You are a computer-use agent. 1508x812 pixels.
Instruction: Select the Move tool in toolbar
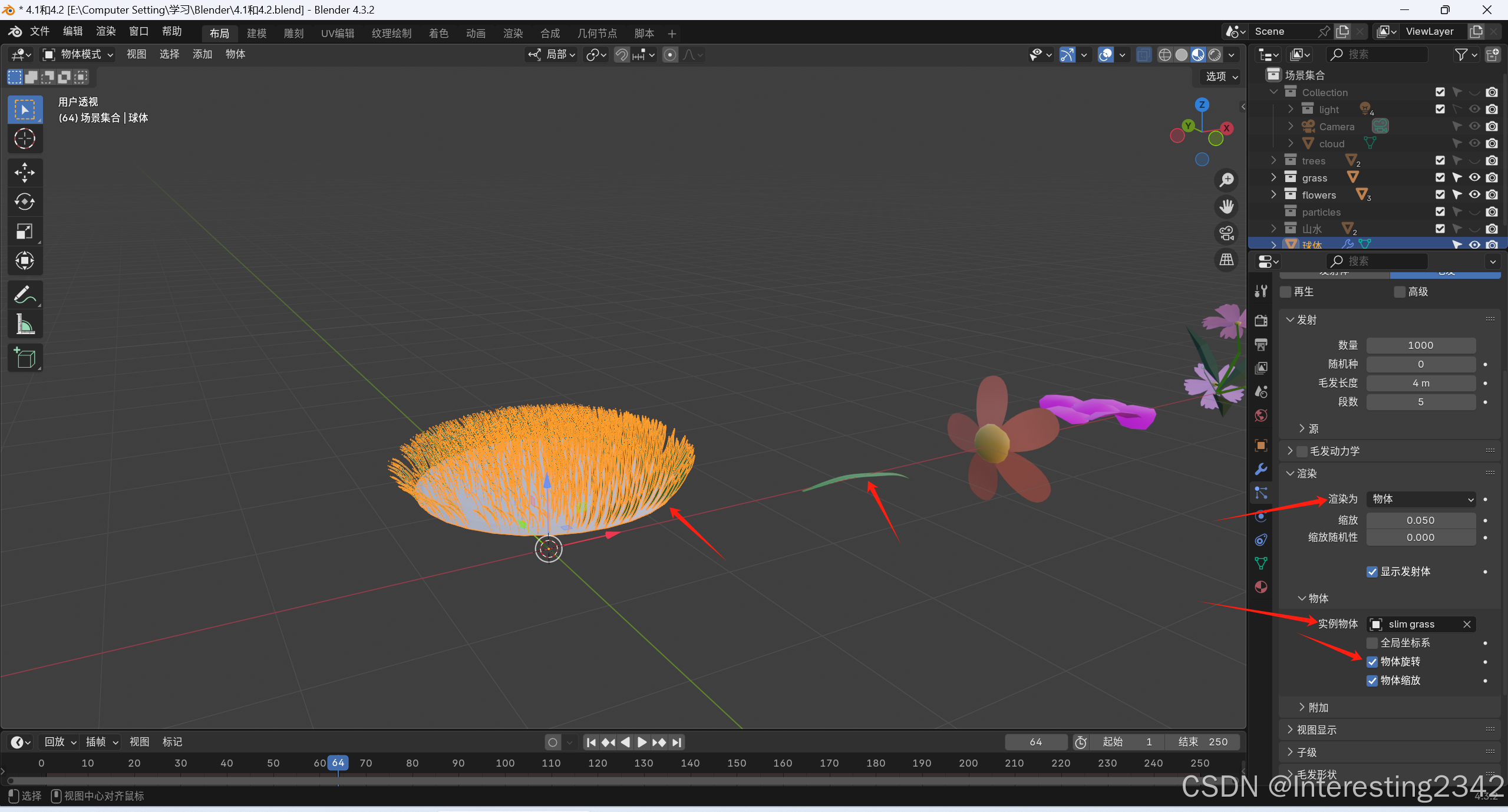coord(25,173)
